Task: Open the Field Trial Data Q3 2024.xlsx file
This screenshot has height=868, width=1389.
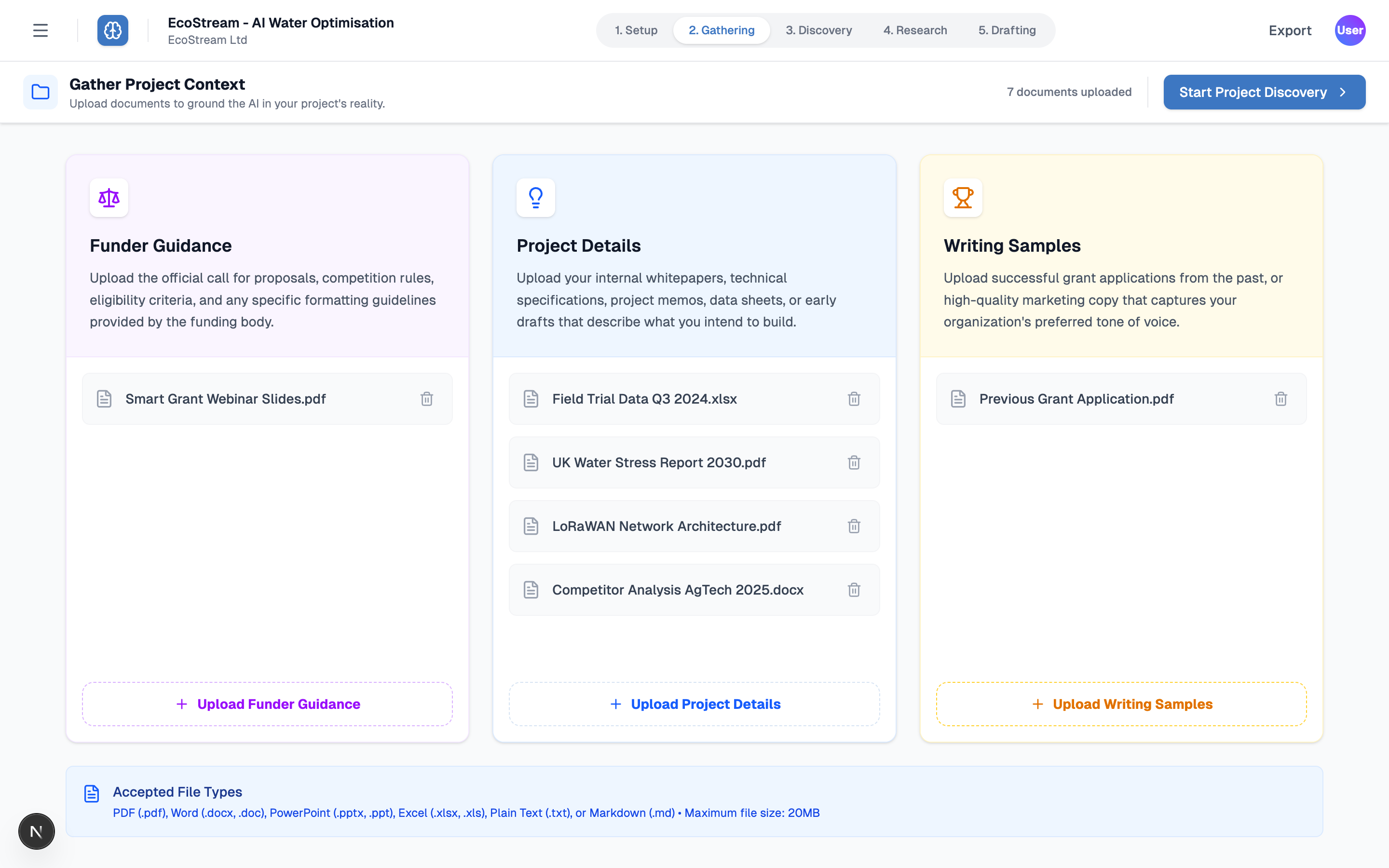Action: (644, 399)
